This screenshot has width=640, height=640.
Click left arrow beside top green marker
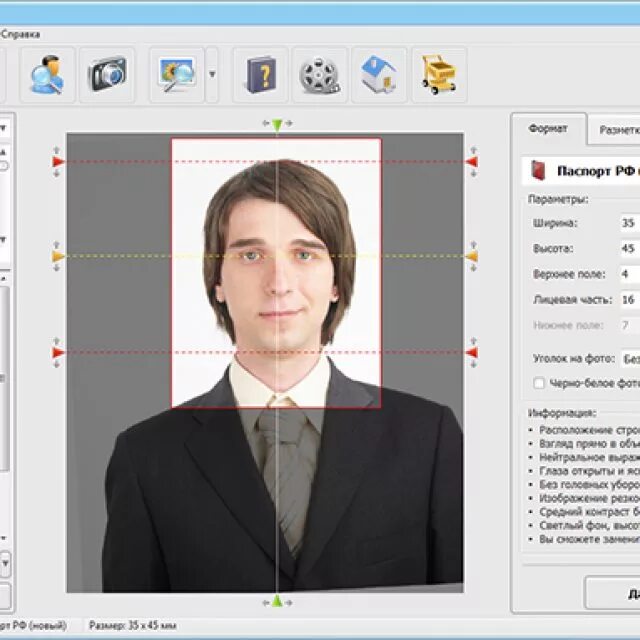click(x=265, y=123)
